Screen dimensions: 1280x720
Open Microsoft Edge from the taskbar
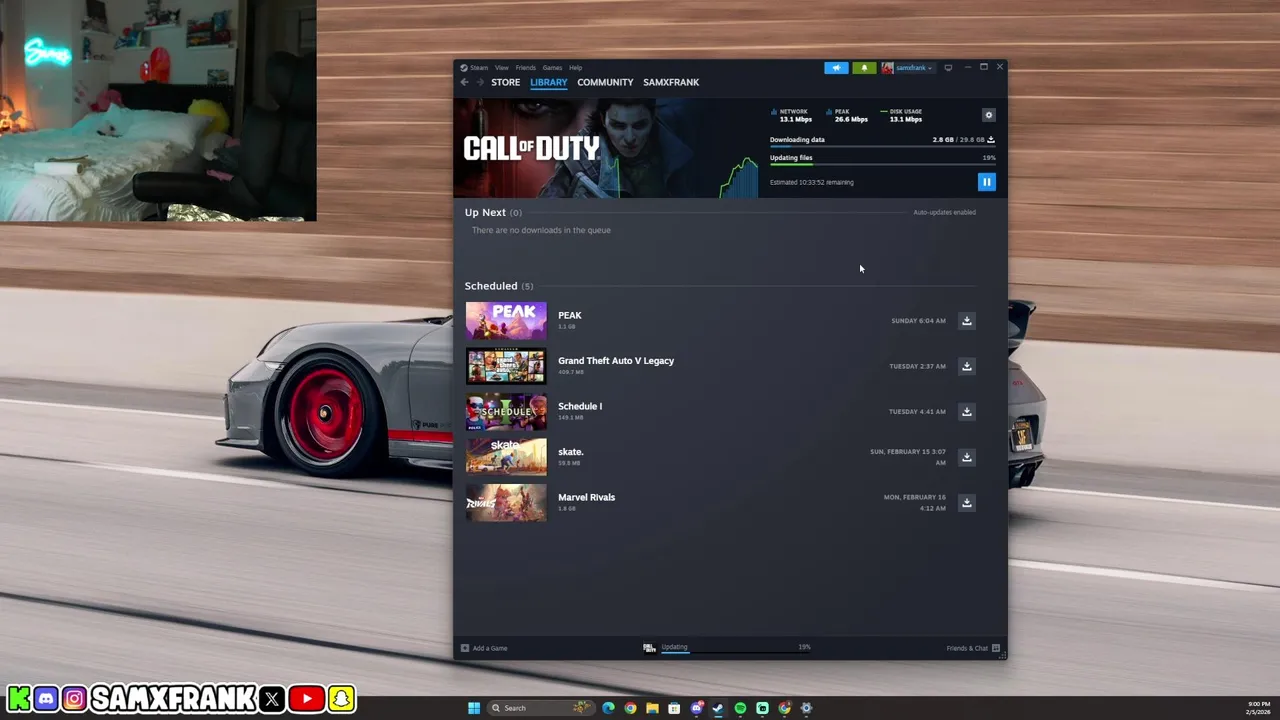[x=608, y=708]
